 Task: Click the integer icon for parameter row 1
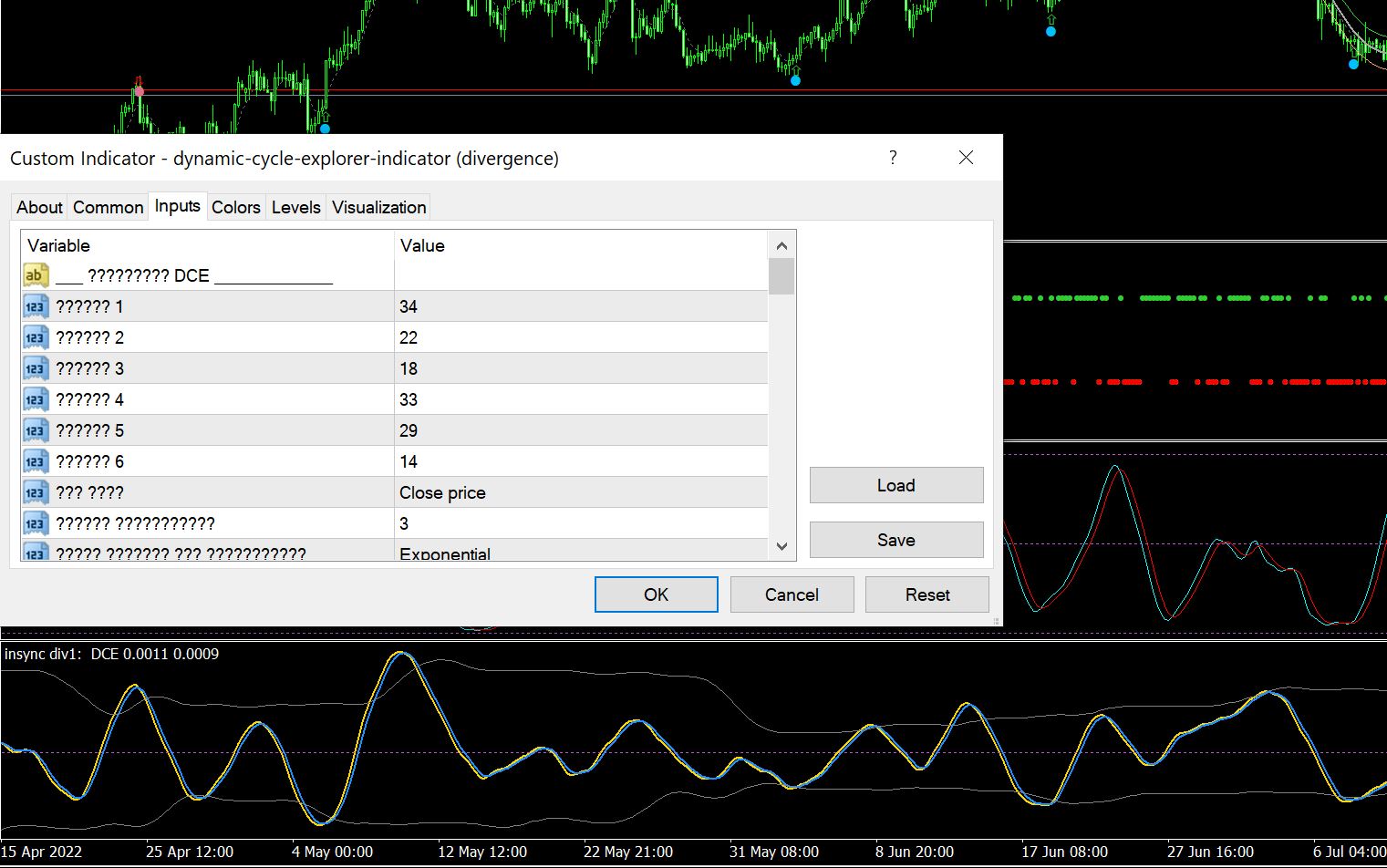tap(36, 306)
